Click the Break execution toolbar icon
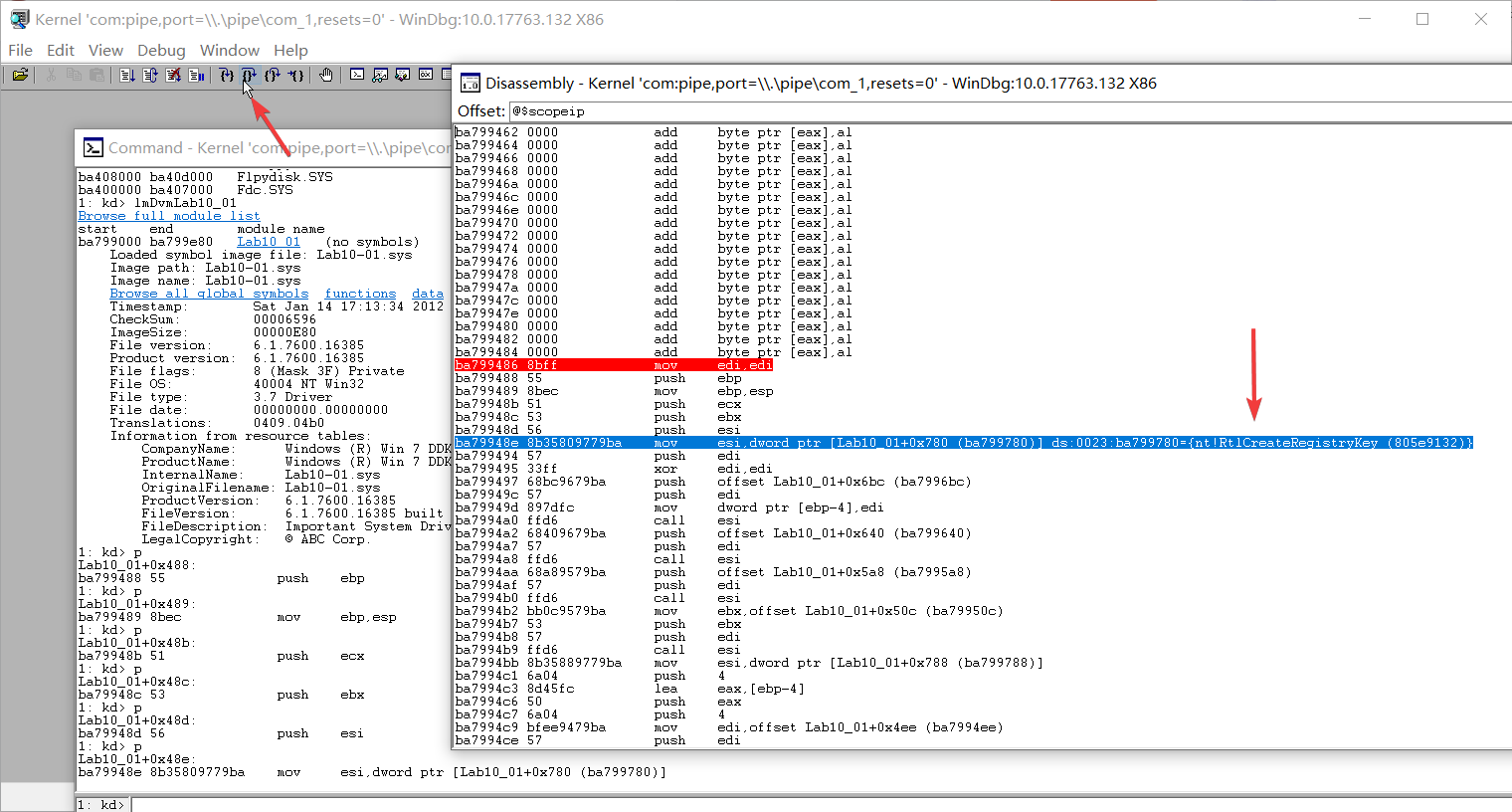This screenshot has width=1512, height=812. (x=196, y=75)
